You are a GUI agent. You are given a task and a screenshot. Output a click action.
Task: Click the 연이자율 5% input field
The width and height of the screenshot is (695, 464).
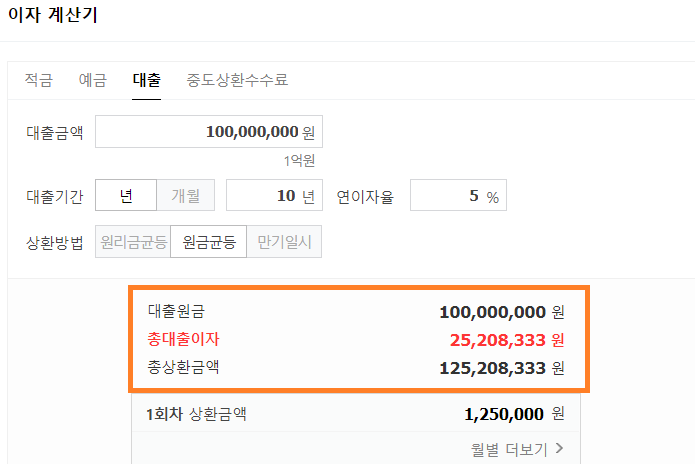(458, 195)
